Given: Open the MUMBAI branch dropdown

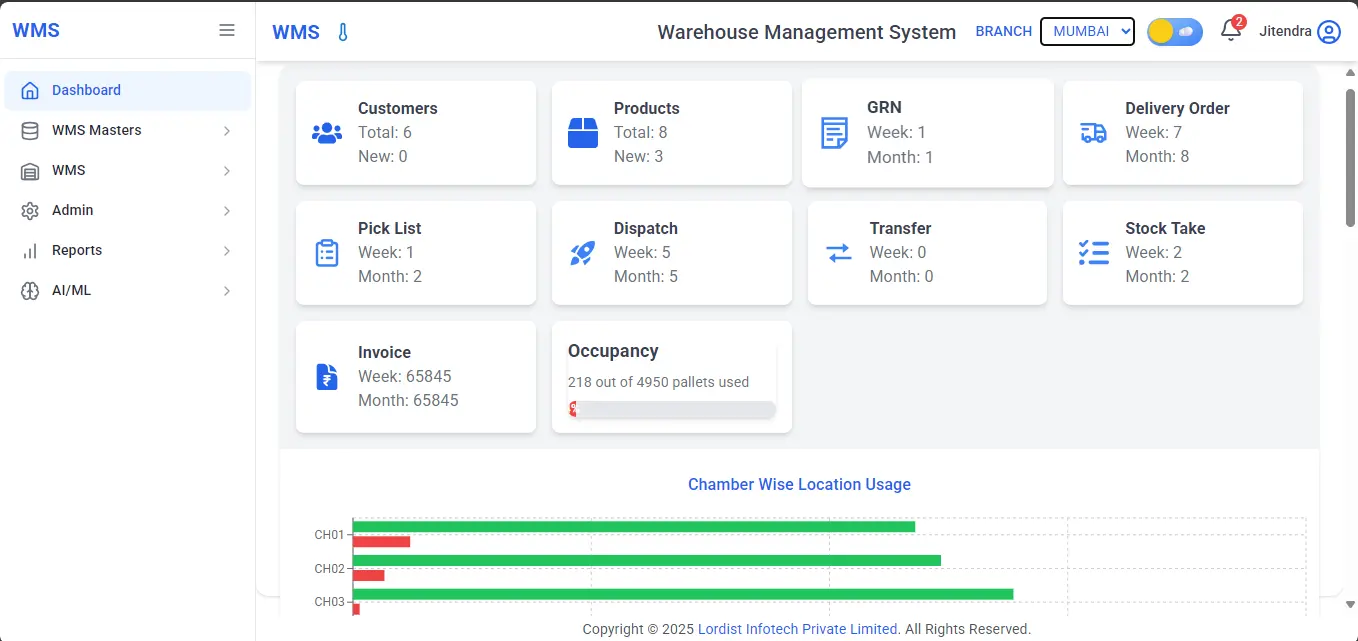Looking at the screenshot, I should click(x=1087, y=31).
